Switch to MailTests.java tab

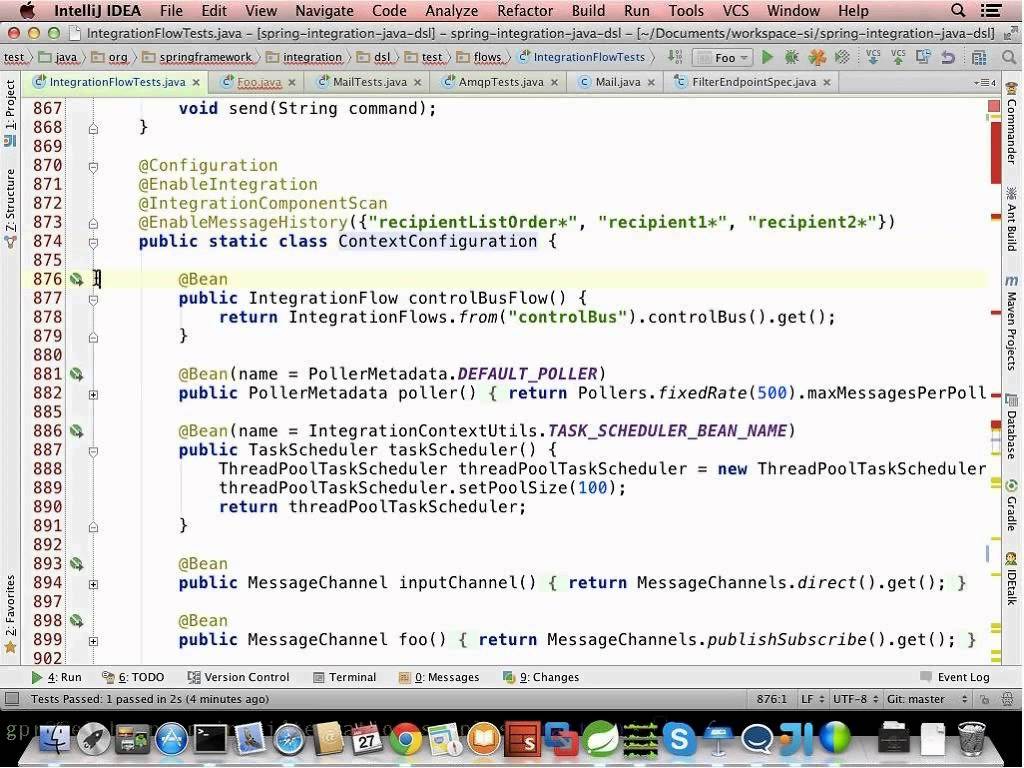(370, 82)
